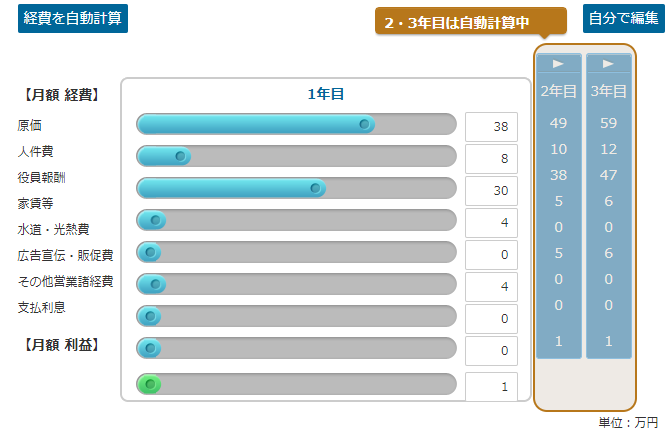Click the green 月額利益 slider handle
This screenshot has height=431, width=671.
point(150,384)
